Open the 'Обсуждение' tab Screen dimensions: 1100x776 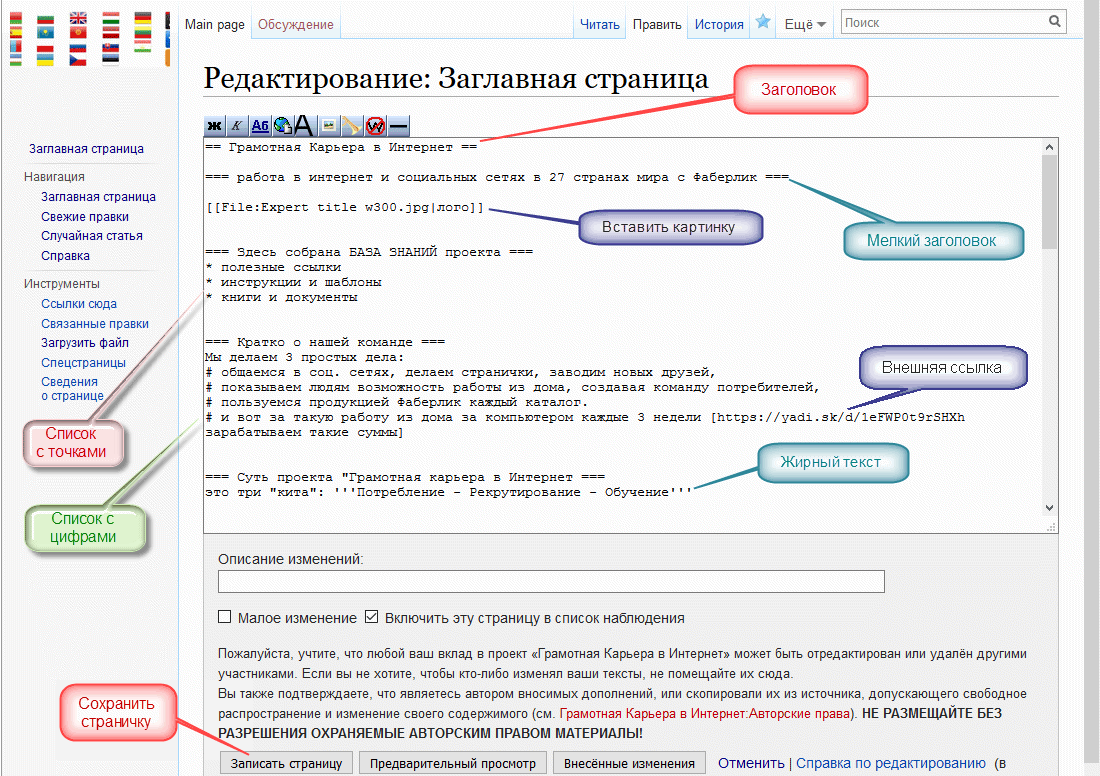(x=295, y=25)
